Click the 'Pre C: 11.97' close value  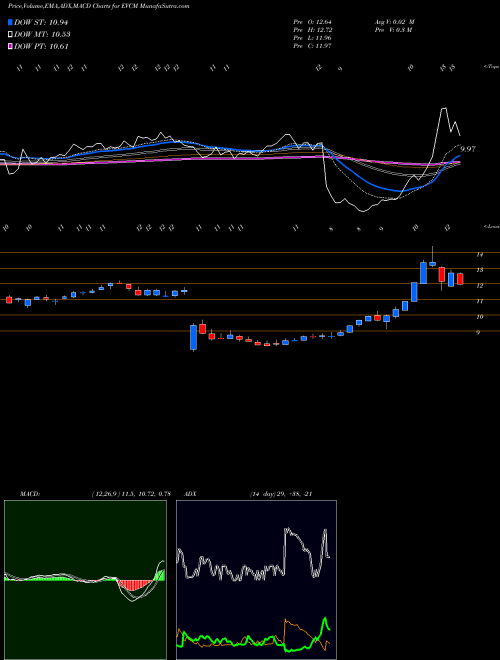[x=313, y=46]
